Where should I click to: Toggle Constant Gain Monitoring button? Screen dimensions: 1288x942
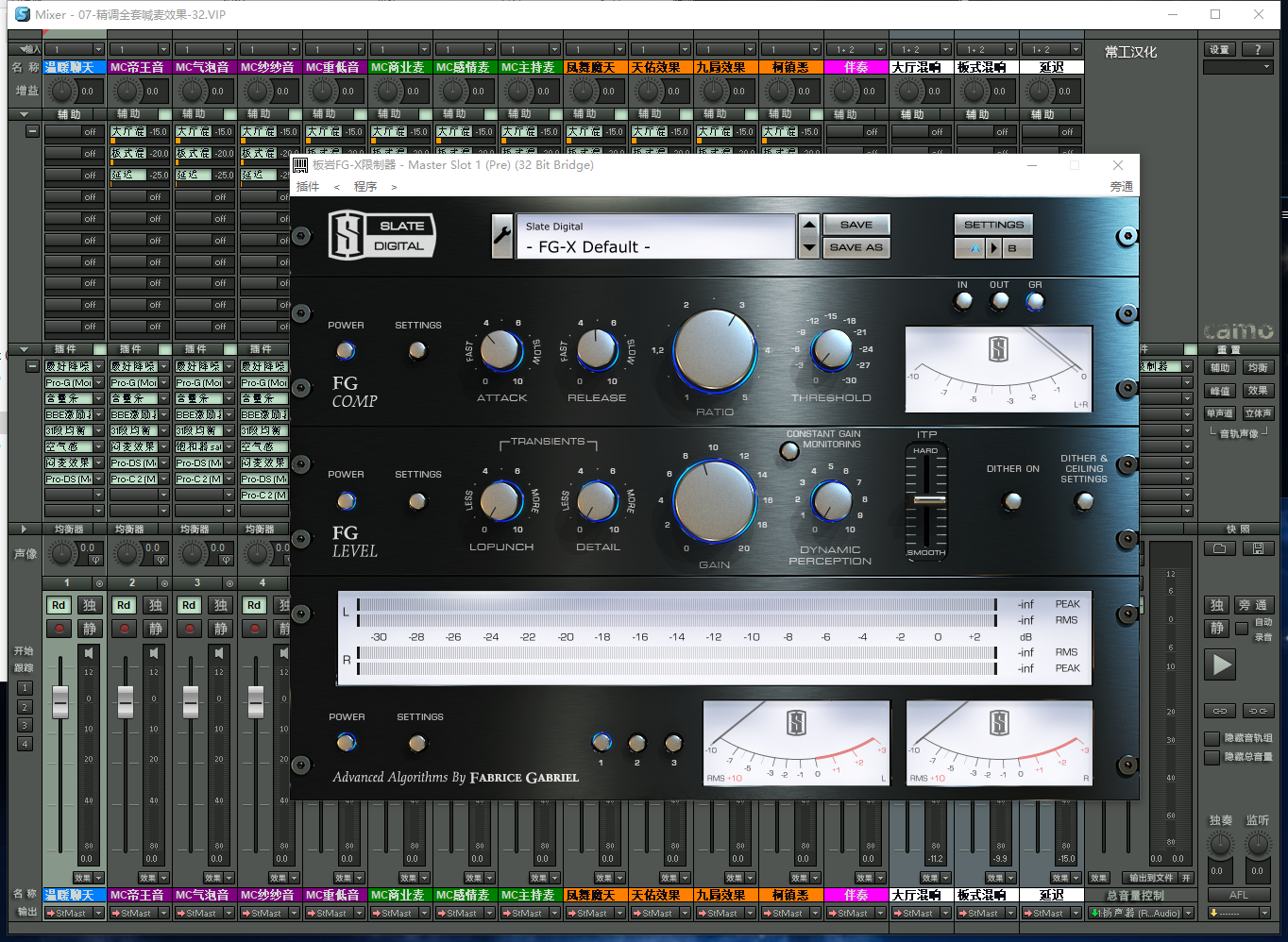click(789, 451)
